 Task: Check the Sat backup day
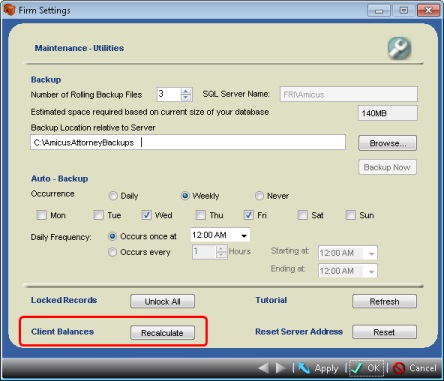click(302, 215)
